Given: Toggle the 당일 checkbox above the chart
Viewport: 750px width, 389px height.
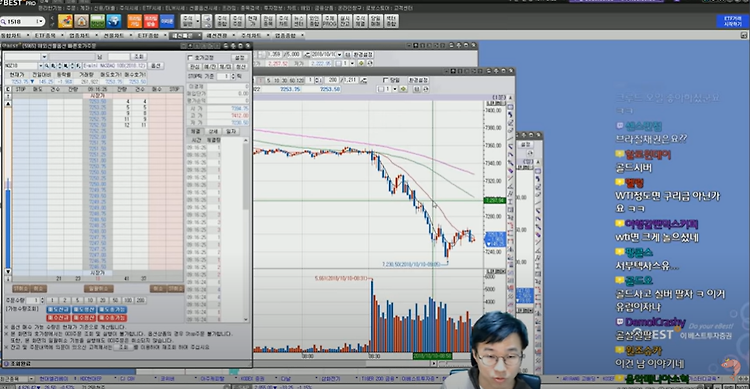Looking at the screenshot, I should (x=386, y=80).
